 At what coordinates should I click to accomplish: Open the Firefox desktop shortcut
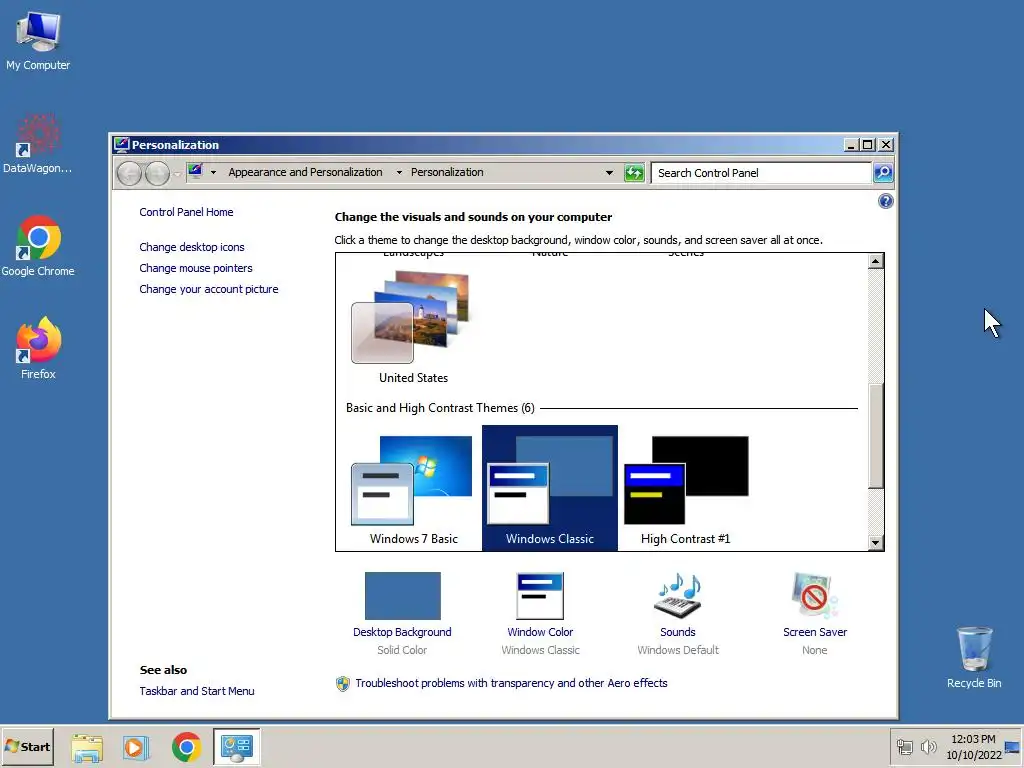click(38, 348)
